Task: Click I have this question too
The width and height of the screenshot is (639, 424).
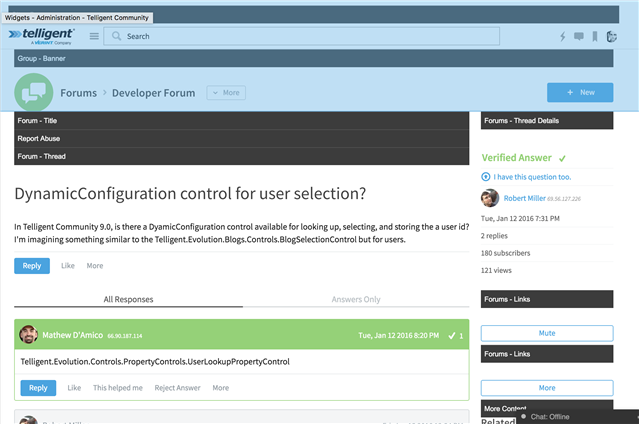Action: [x=532, y=177]
